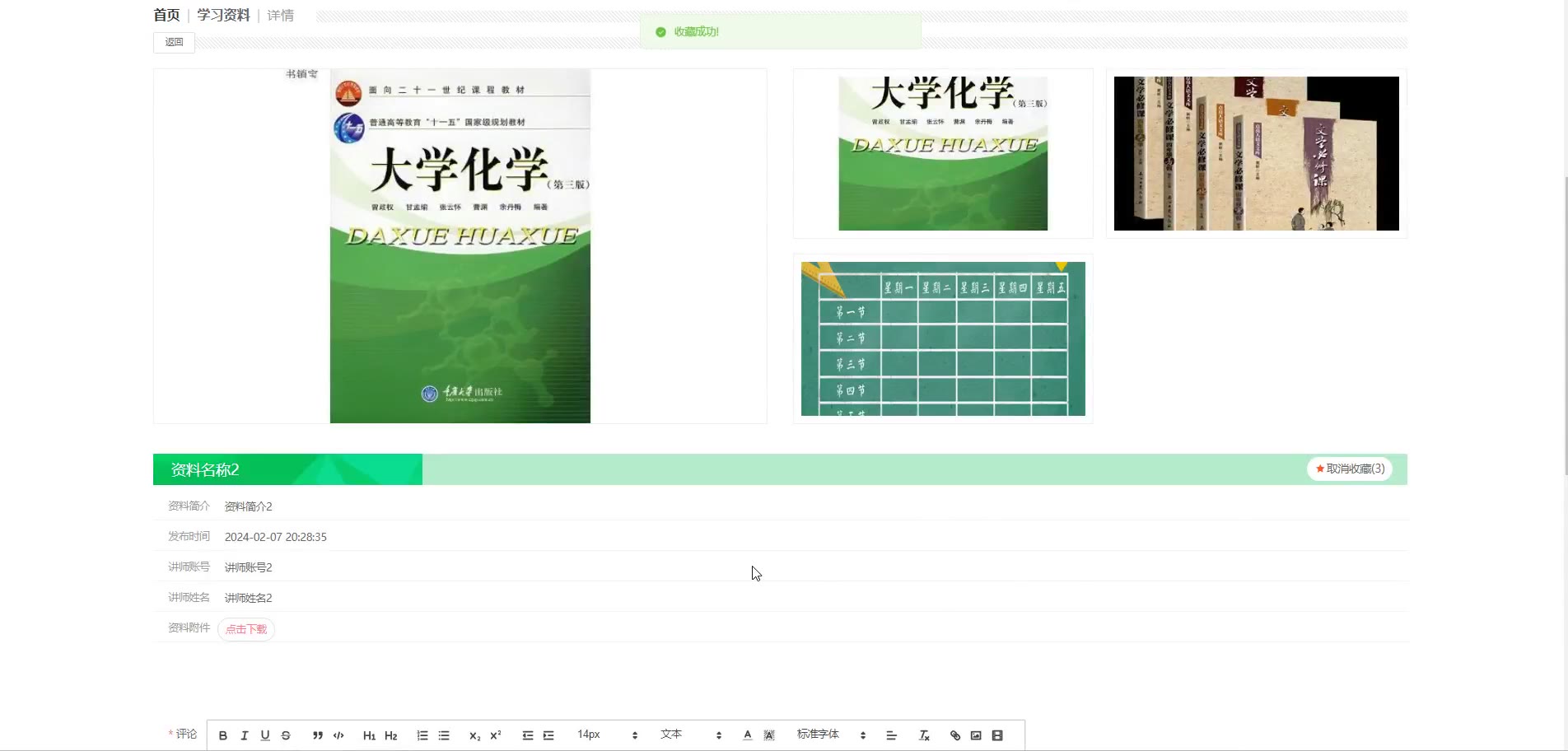Apply Heading 1 style

click(x=369, y=735)
